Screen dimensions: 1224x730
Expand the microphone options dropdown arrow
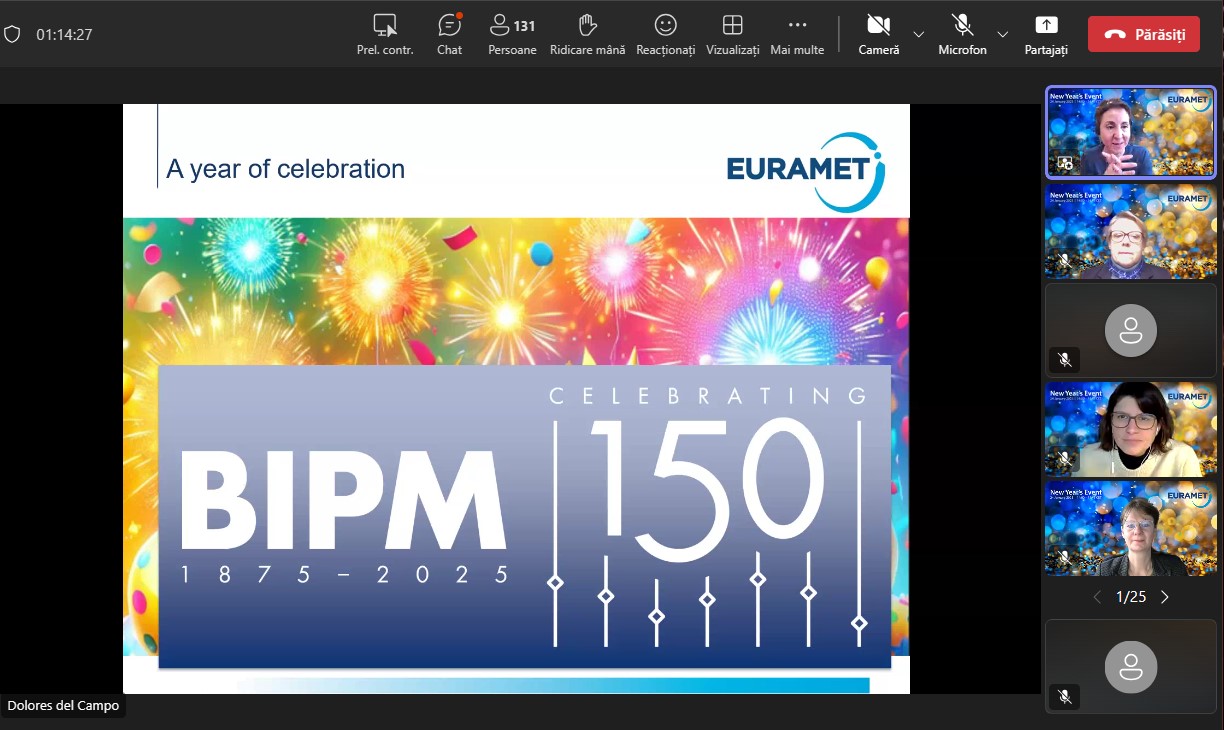point(1002,34)
